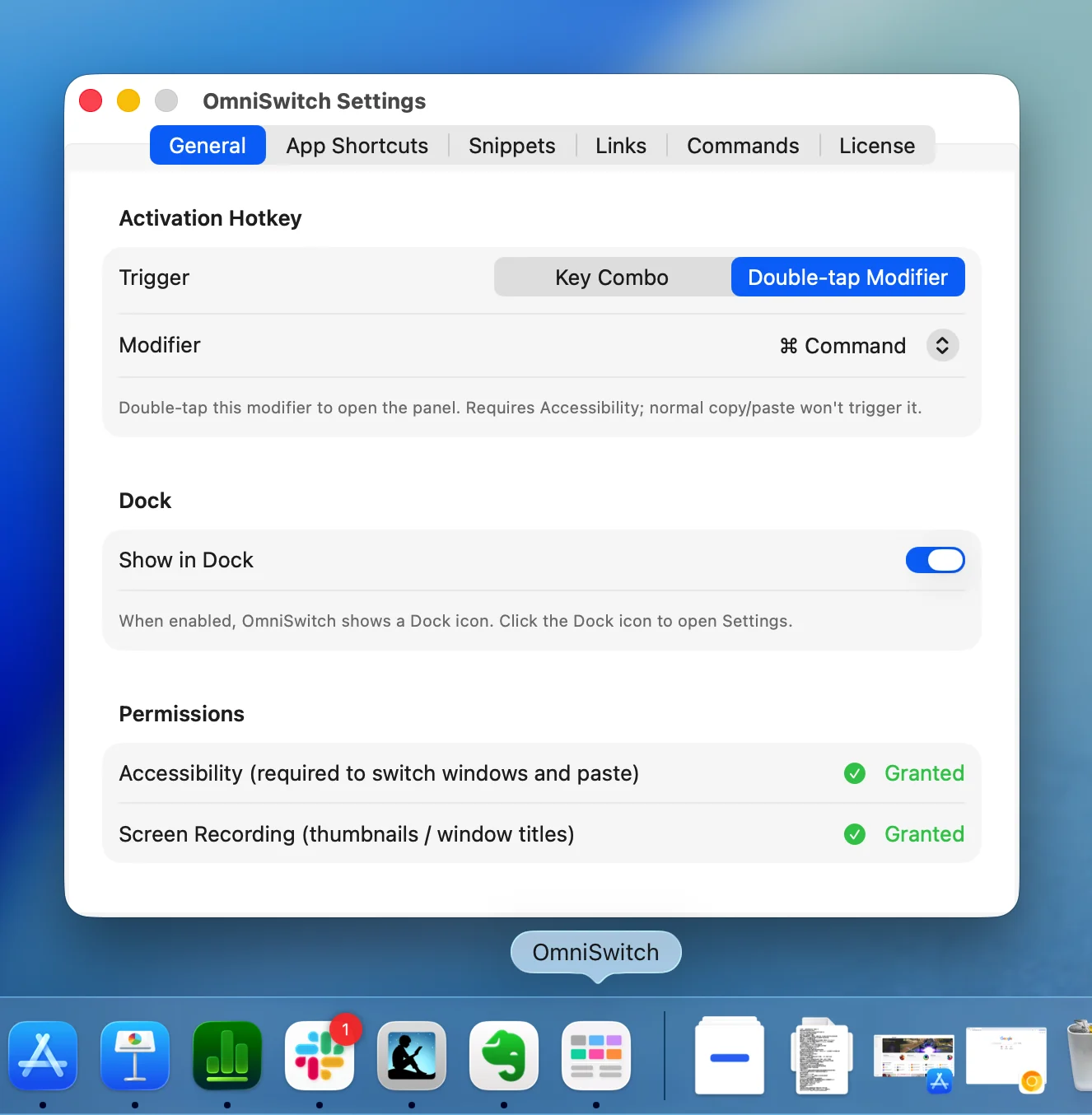Click the Show in Dock label
The image size is (1092, 1115).
(x=186, y=560)
